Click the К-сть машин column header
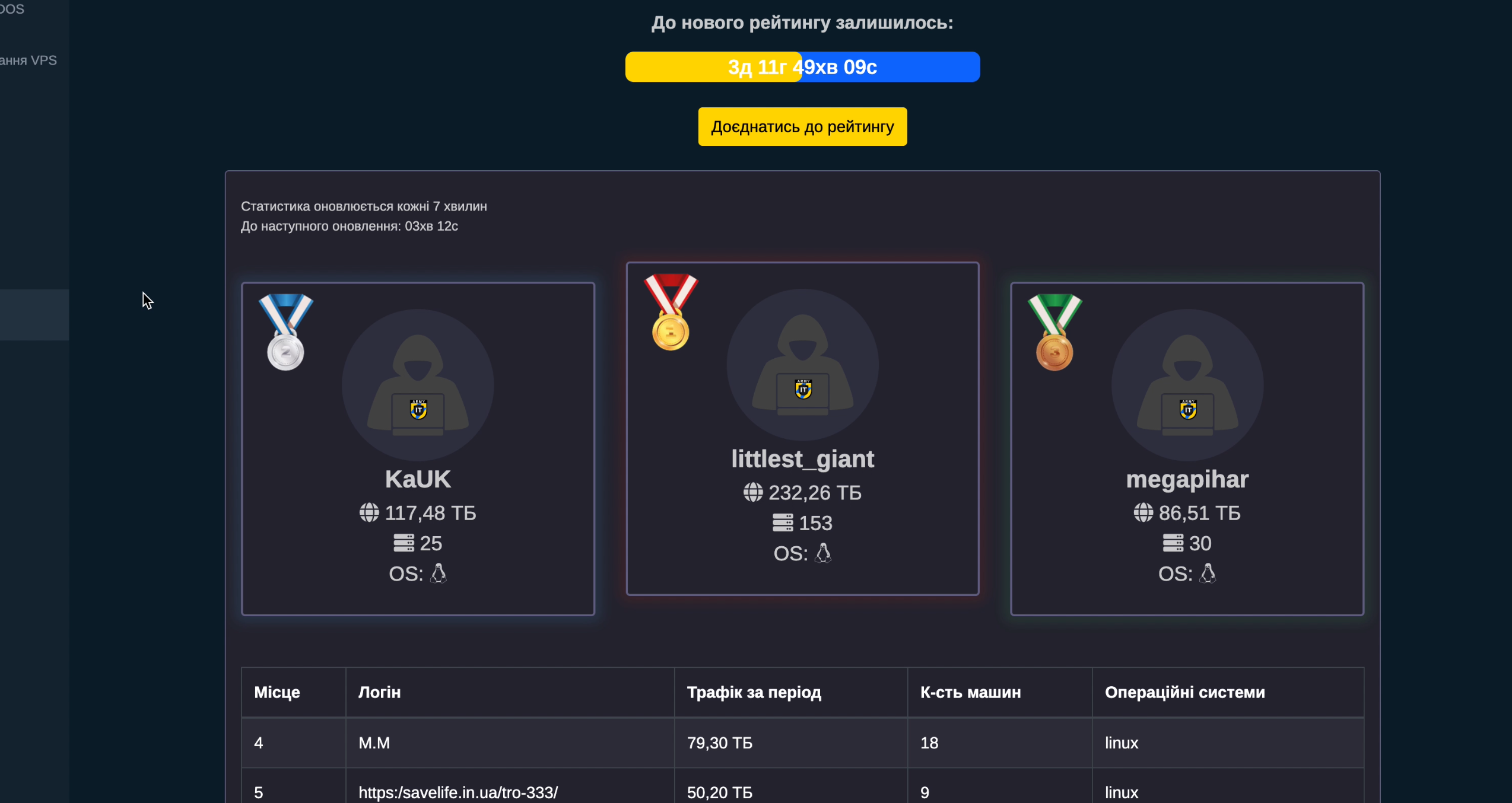The width and height of the screenshot is (1512, 803). [x=970, y=692]
